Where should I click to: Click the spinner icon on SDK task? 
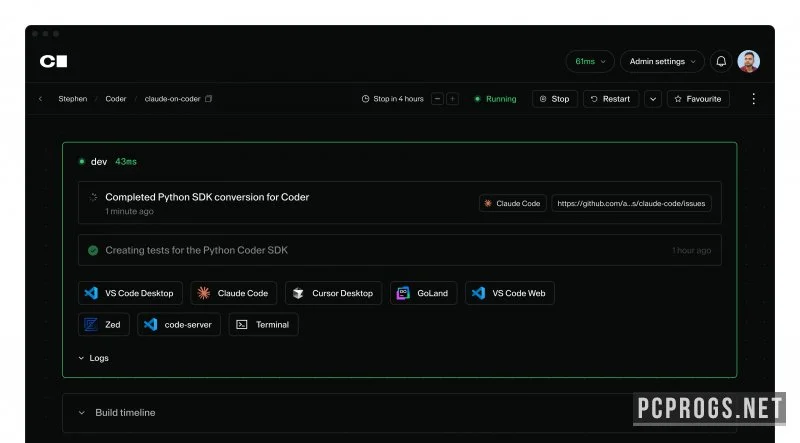pos(93,197)
